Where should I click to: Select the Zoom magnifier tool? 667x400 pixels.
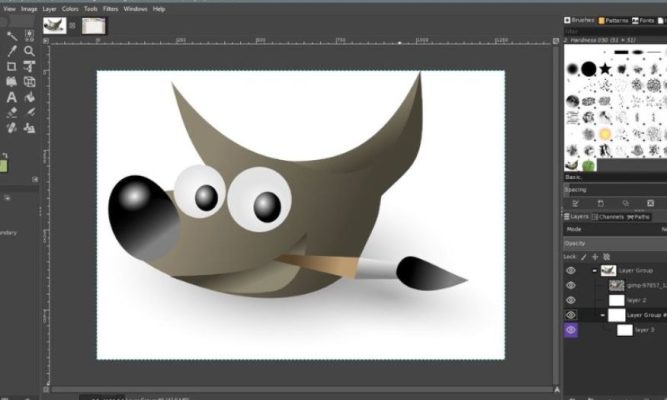point(30,51)
